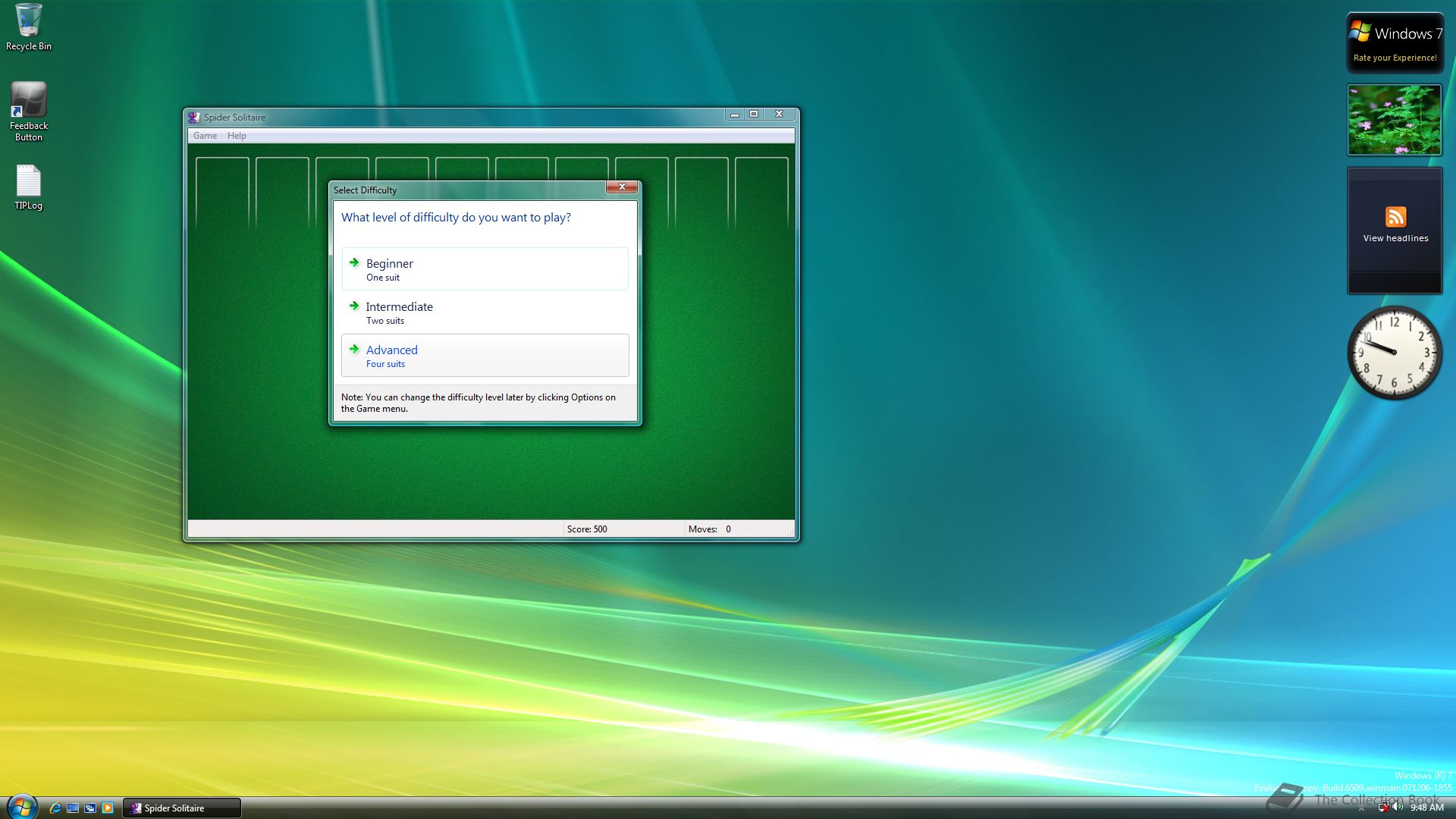The width and height of the screenshot is (1456, 819).
Task: Click green arrow next to Advanced
Action: coord(354,349)
